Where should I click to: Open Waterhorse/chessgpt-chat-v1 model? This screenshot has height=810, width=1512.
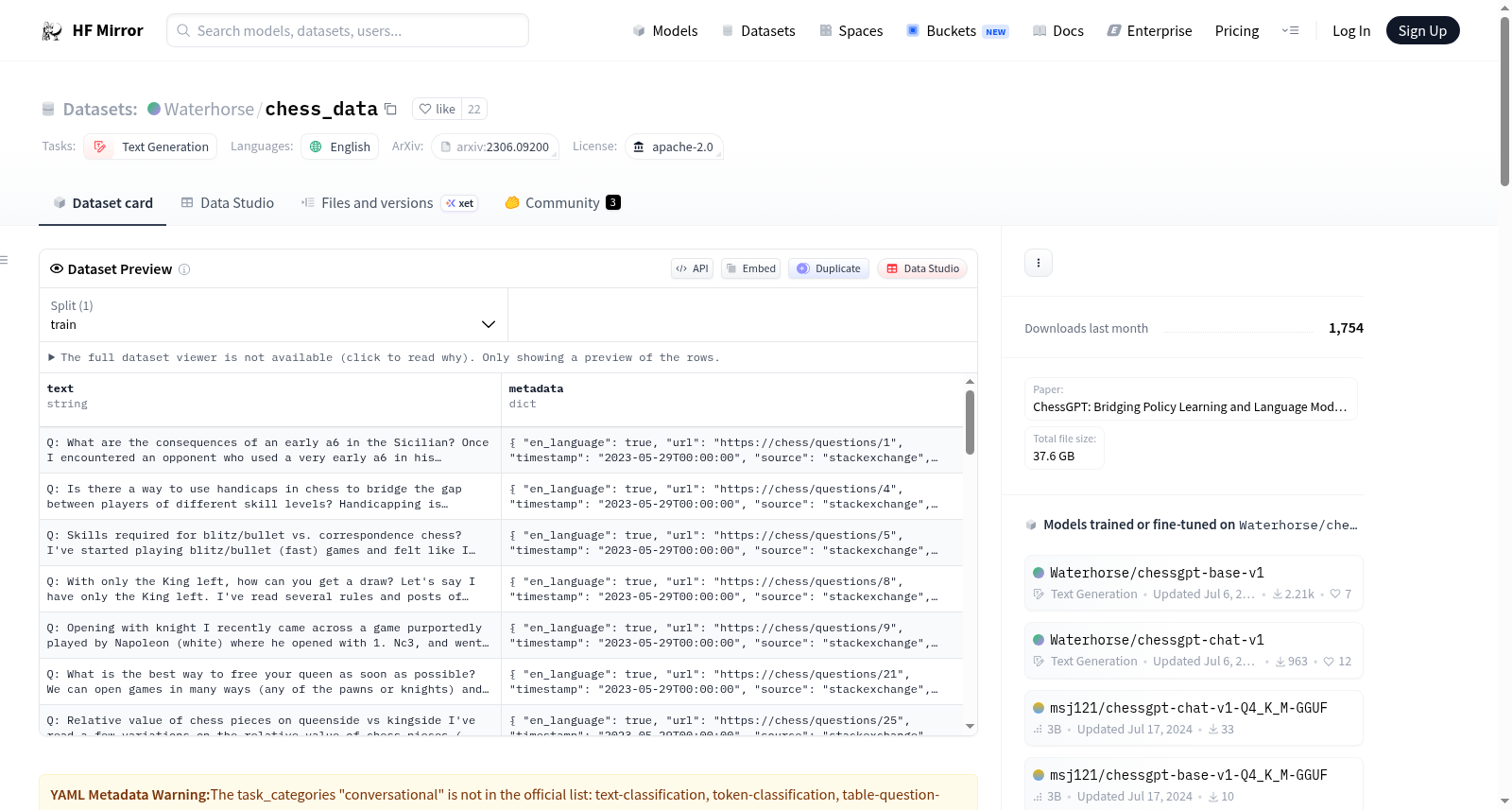point(1194,649)
